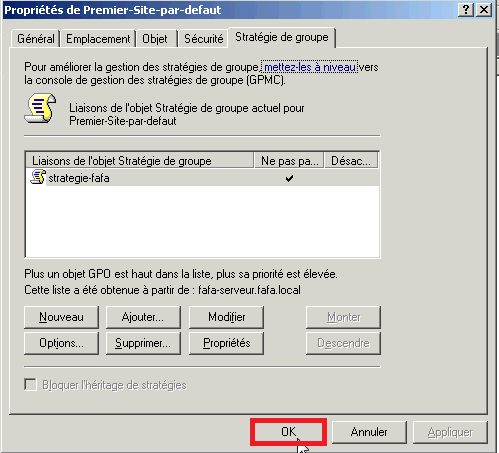Go to the Sécurité tab
The image size is (499, 453).
coord(204,39)
